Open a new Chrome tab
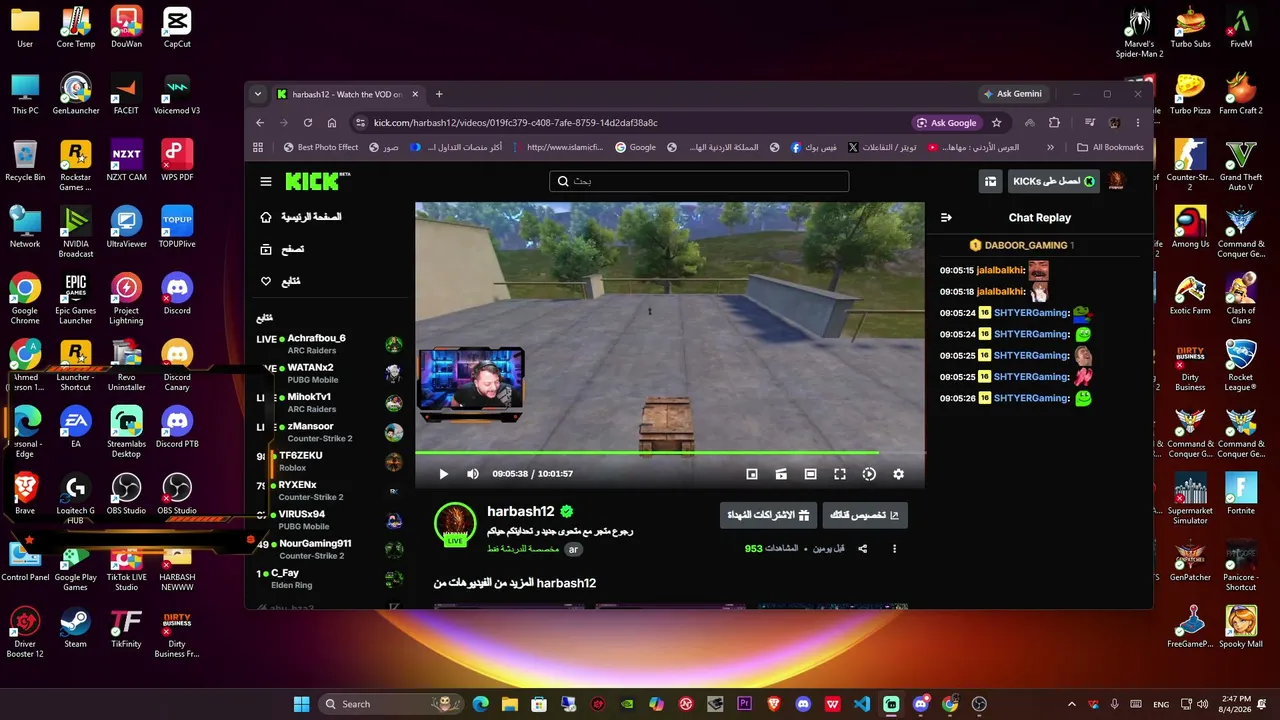1280x720 pixels. [x=438, y=94]
